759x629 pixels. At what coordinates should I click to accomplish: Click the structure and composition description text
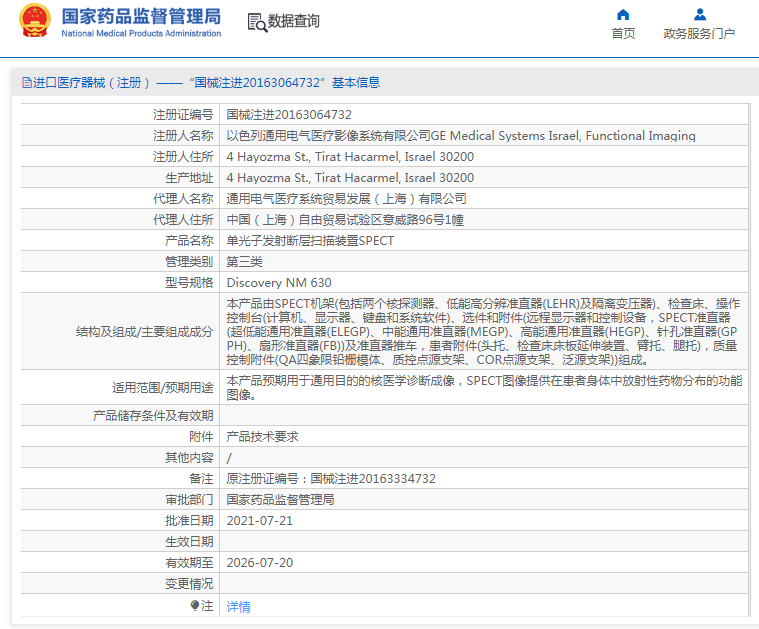click(x=483, y=332)
